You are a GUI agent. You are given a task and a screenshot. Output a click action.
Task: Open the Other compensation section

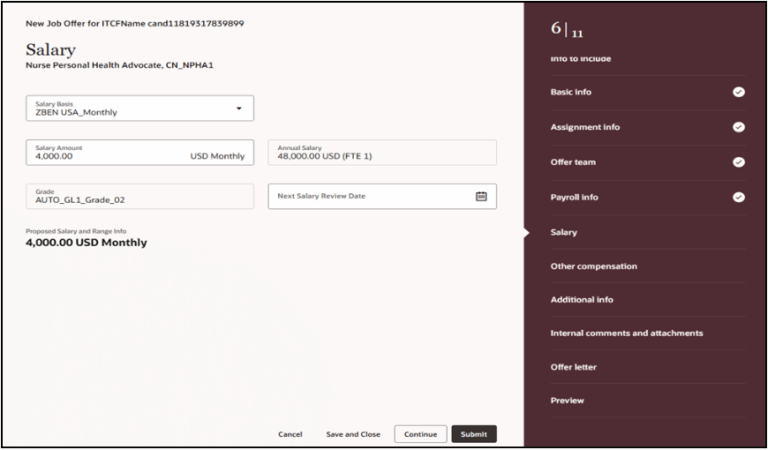[593, 266]
